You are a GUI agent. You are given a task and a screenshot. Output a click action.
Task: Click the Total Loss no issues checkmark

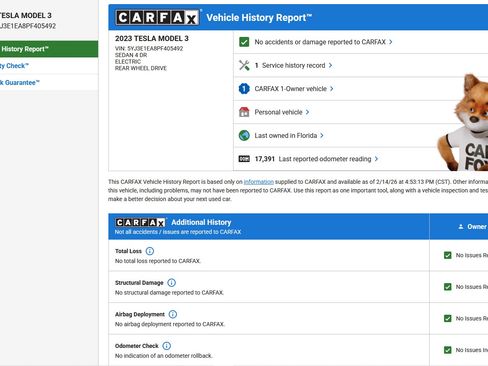(448, 255)
